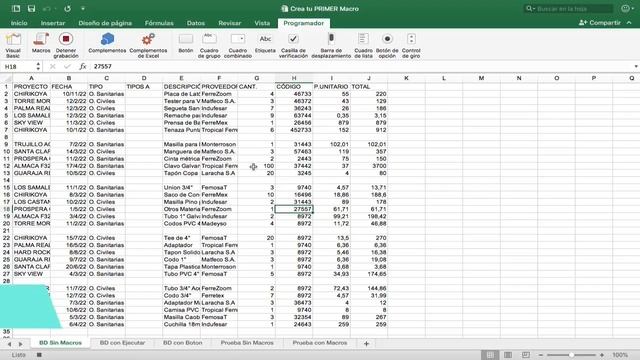Expand the formula bar
The image size is (640, 360).
coord(636,66)
